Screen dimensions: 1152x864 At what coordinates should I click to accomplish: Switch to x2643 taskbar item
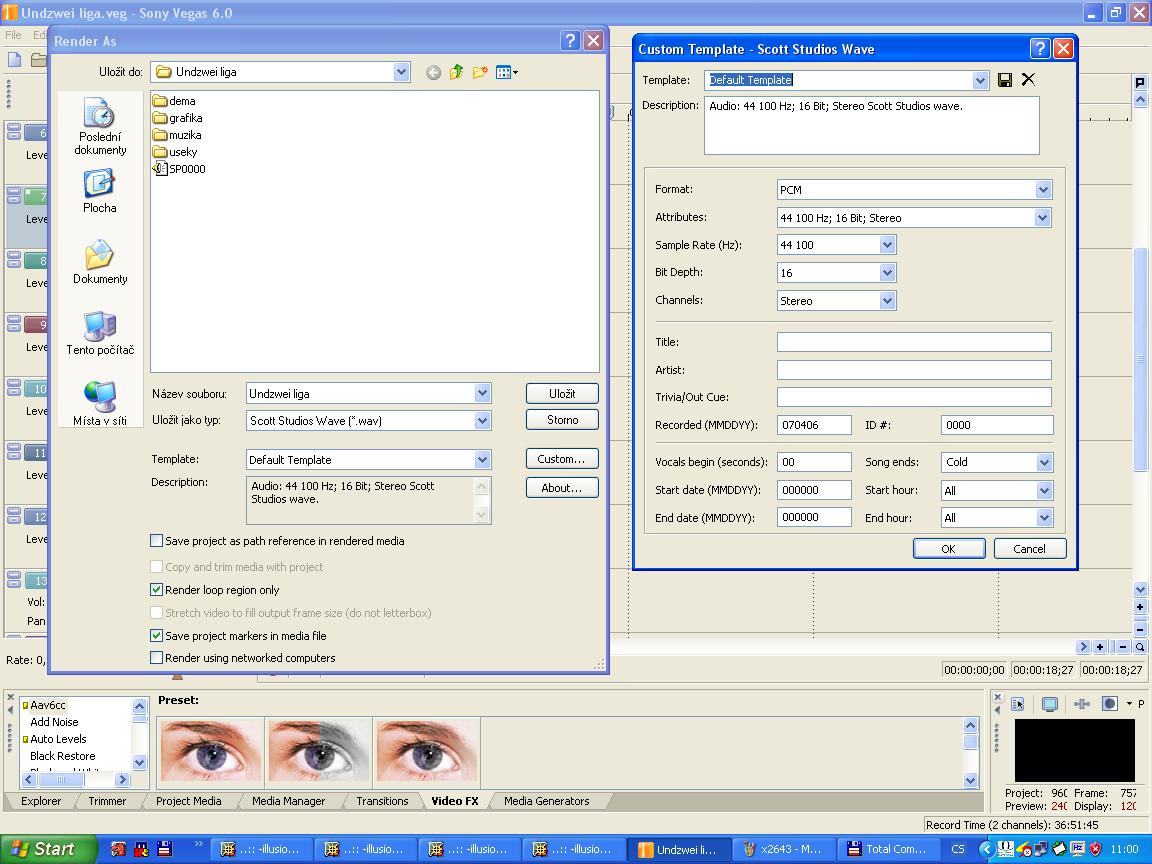coord(783,849)
